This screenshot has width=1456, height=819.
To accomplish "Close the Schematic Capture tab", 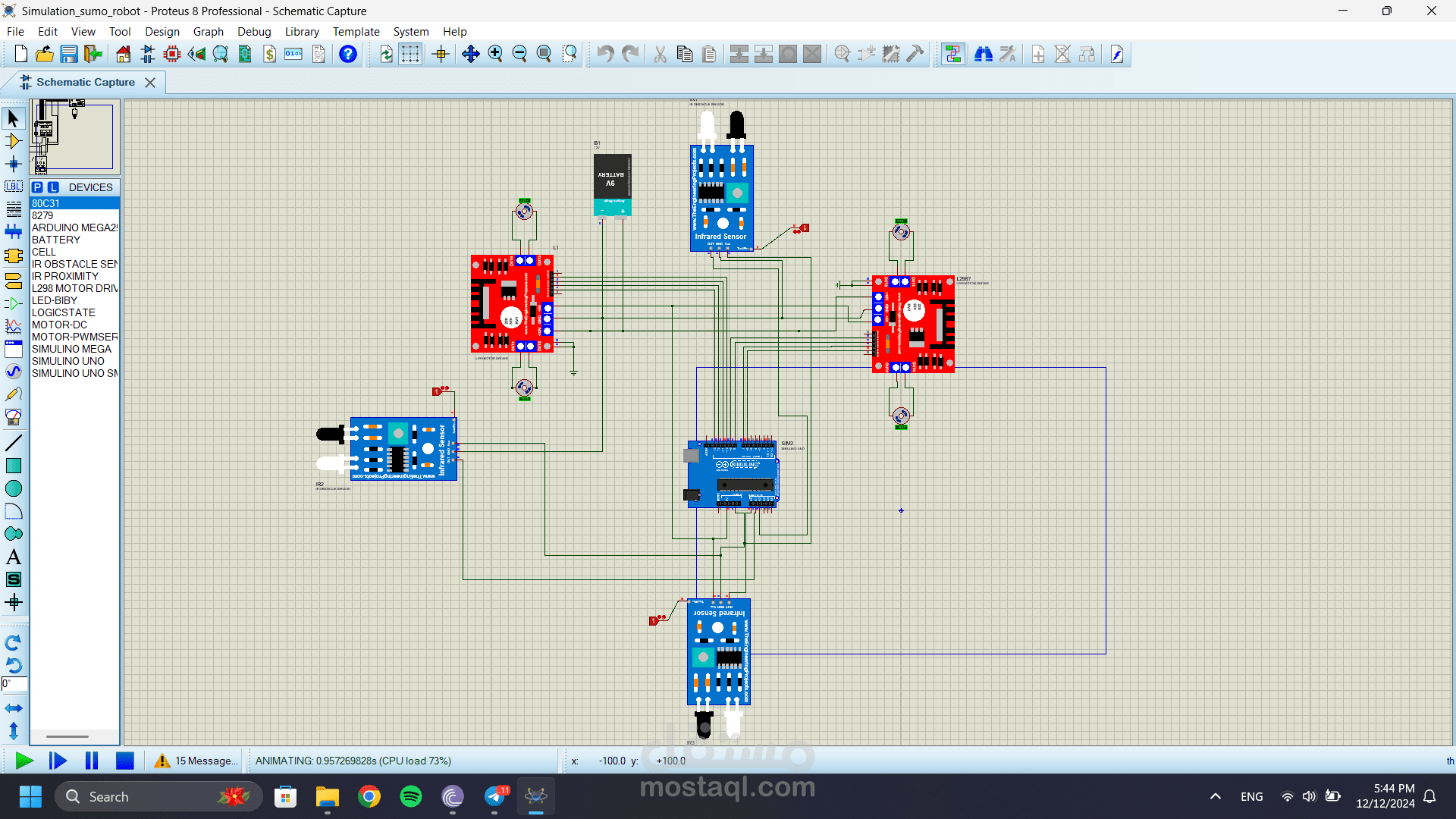I will [x=150, y=83].
